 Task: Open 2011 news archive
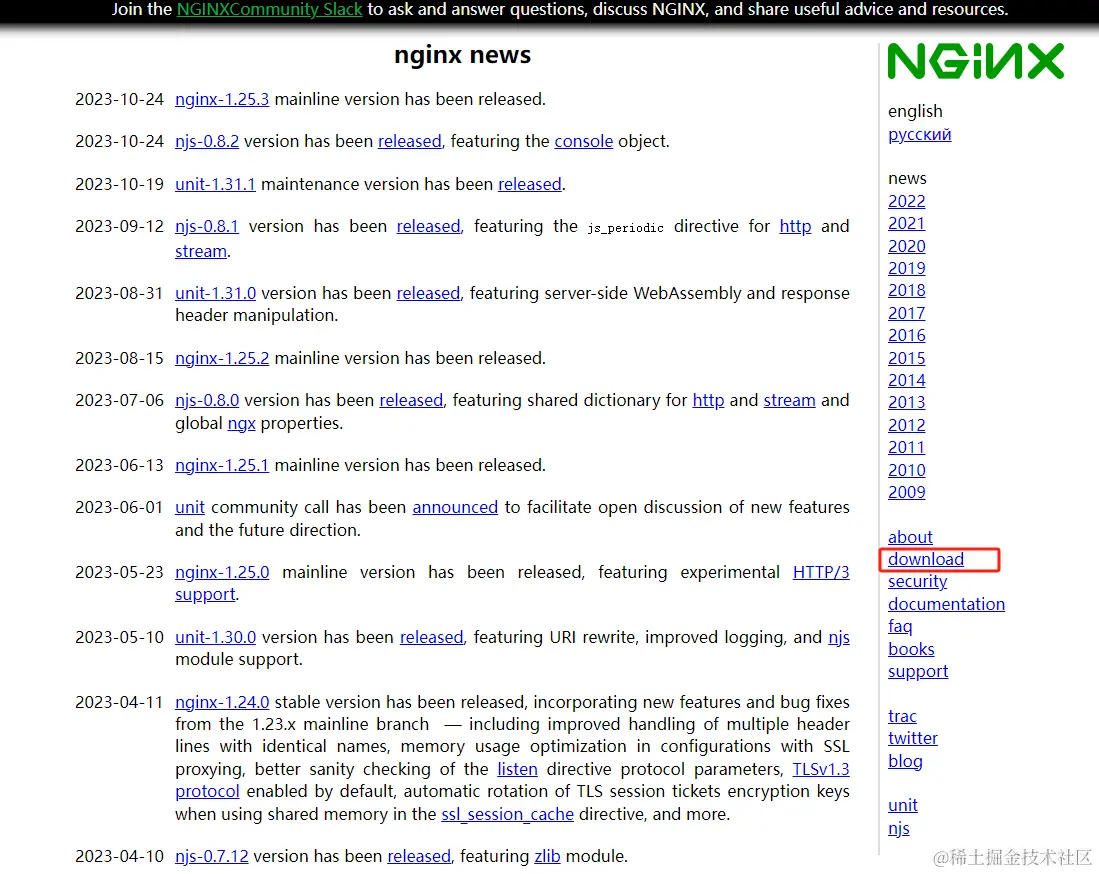[907, 448]
